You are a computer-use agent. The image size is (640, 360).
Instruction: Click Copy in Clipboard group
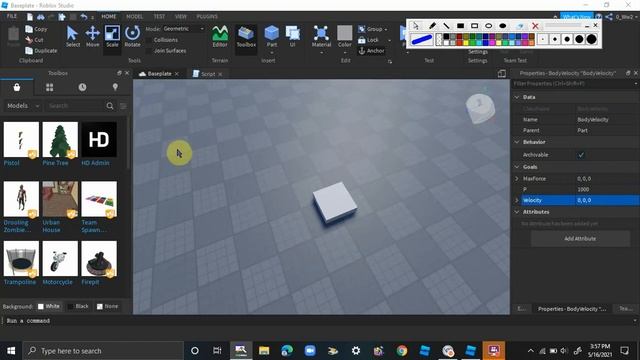pyautogui.click(x=36, y=29)
